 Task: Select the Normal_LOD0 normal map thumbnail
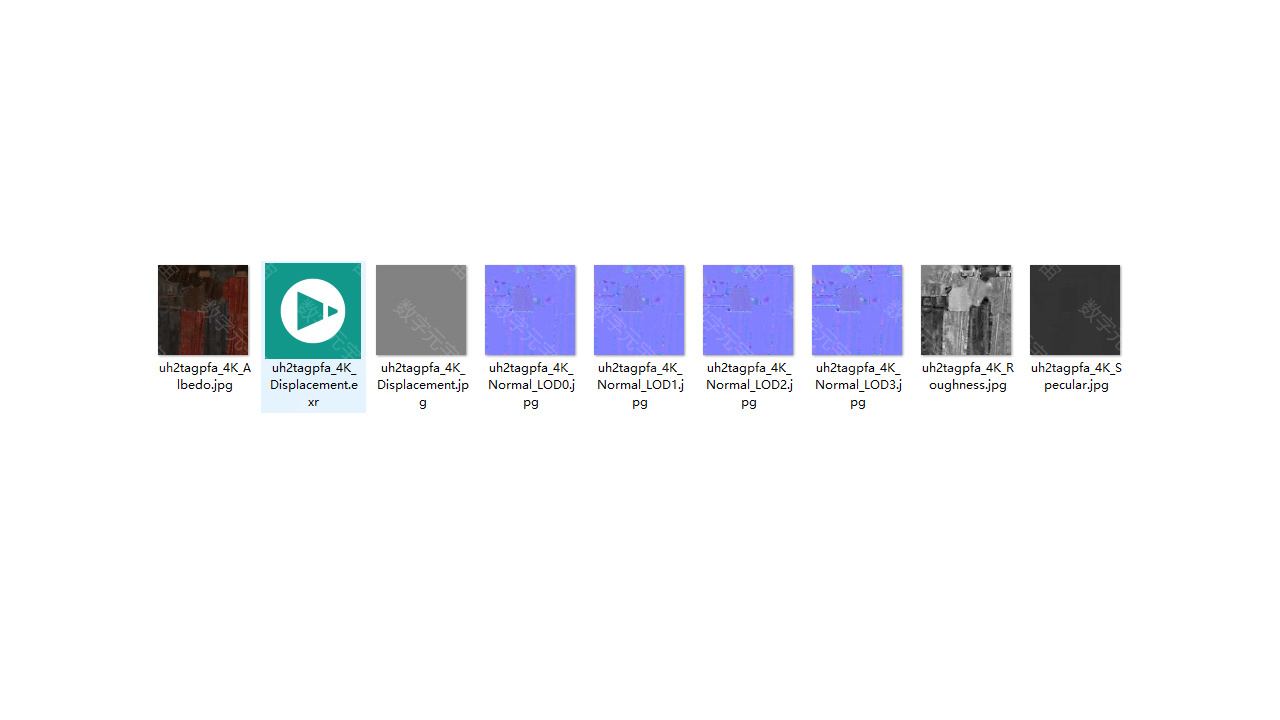coord(530,310)
